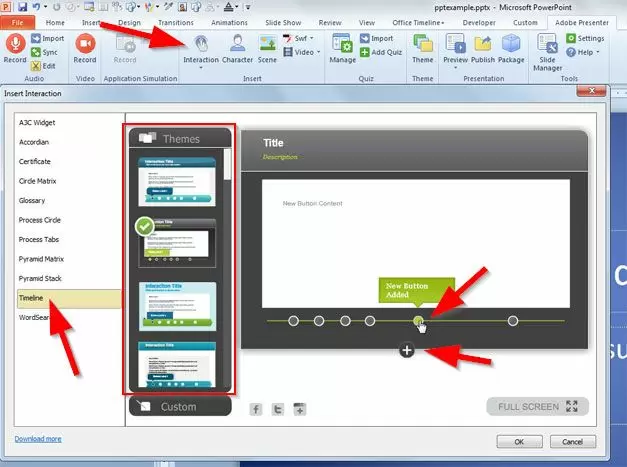This screenshot has height=467, width=627.
Task: Click the Publish presentation icon
Action: pos(483,48)
